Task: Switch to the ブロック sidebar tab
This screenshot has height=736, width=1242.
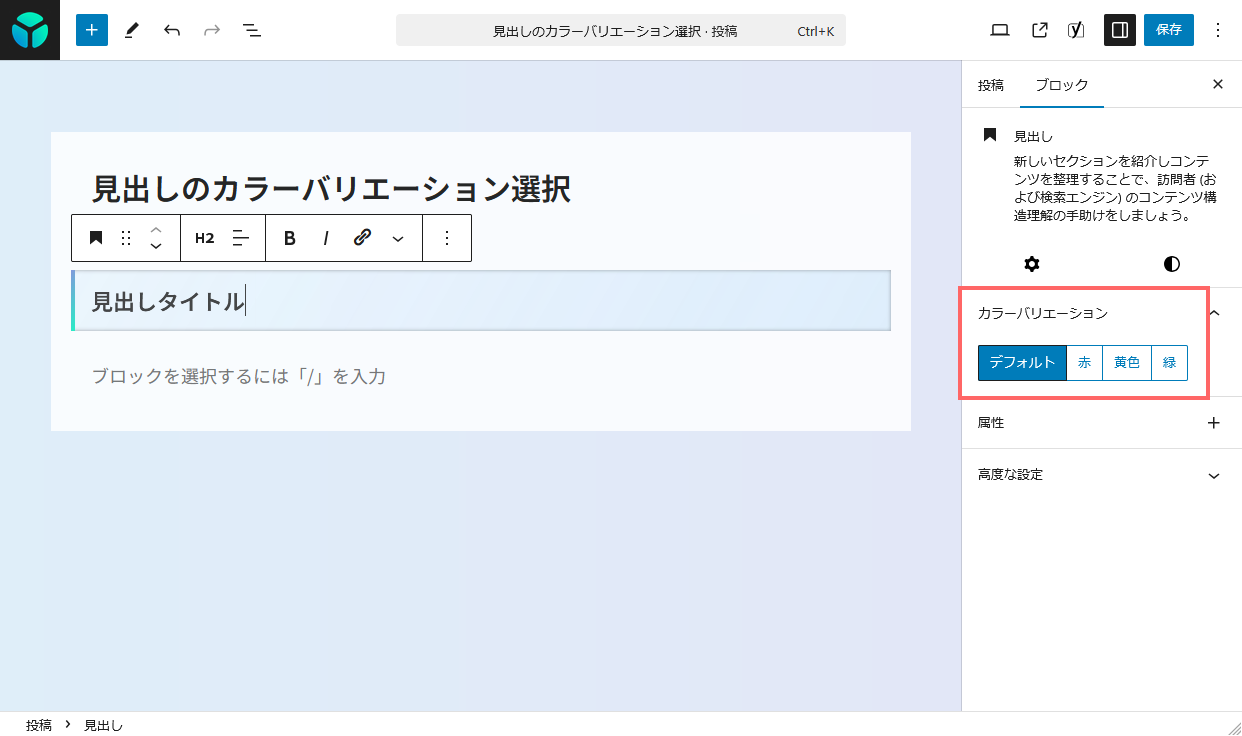Action: pos(1061,85)
